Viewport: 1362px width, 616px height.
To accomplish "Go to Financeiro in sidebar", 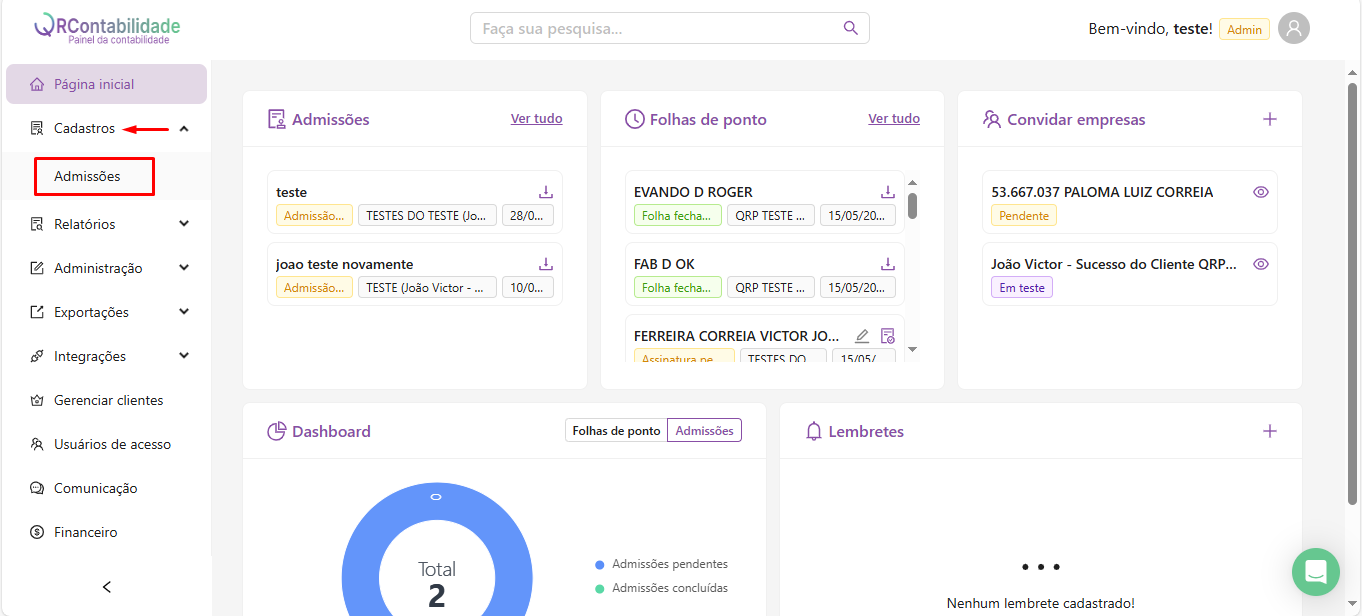I will pyautogui.click(x=85, y=532).
